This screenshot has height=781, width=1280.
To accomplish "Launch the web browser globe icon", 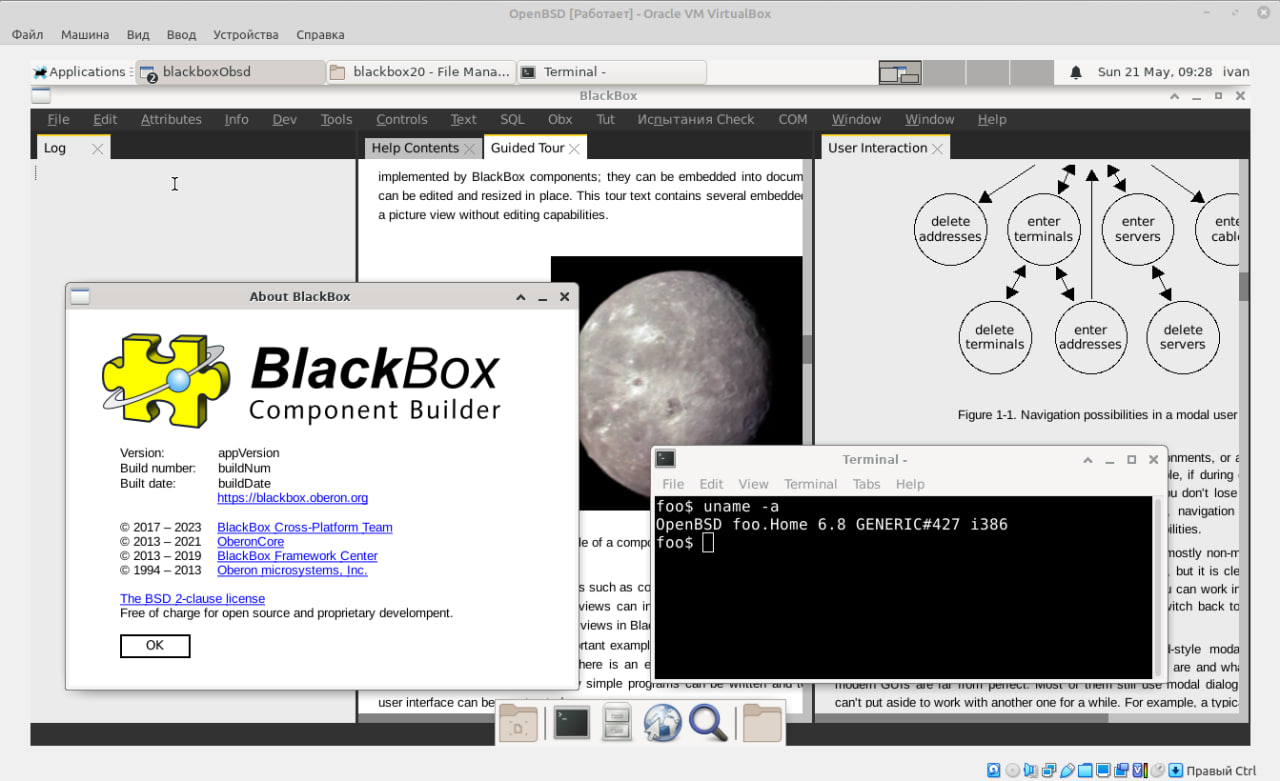I will tap(662, 723).
